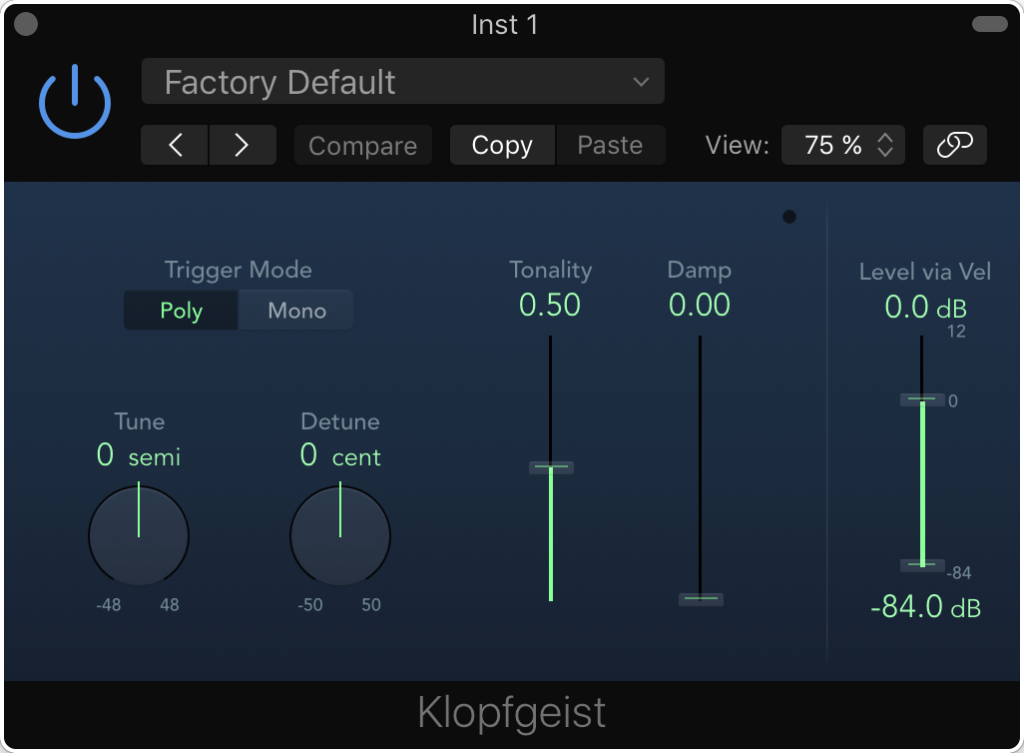The height and width of the screenshot is (753, 1024).
Task: Click the Damp slider handle
Action: (701, 599)
